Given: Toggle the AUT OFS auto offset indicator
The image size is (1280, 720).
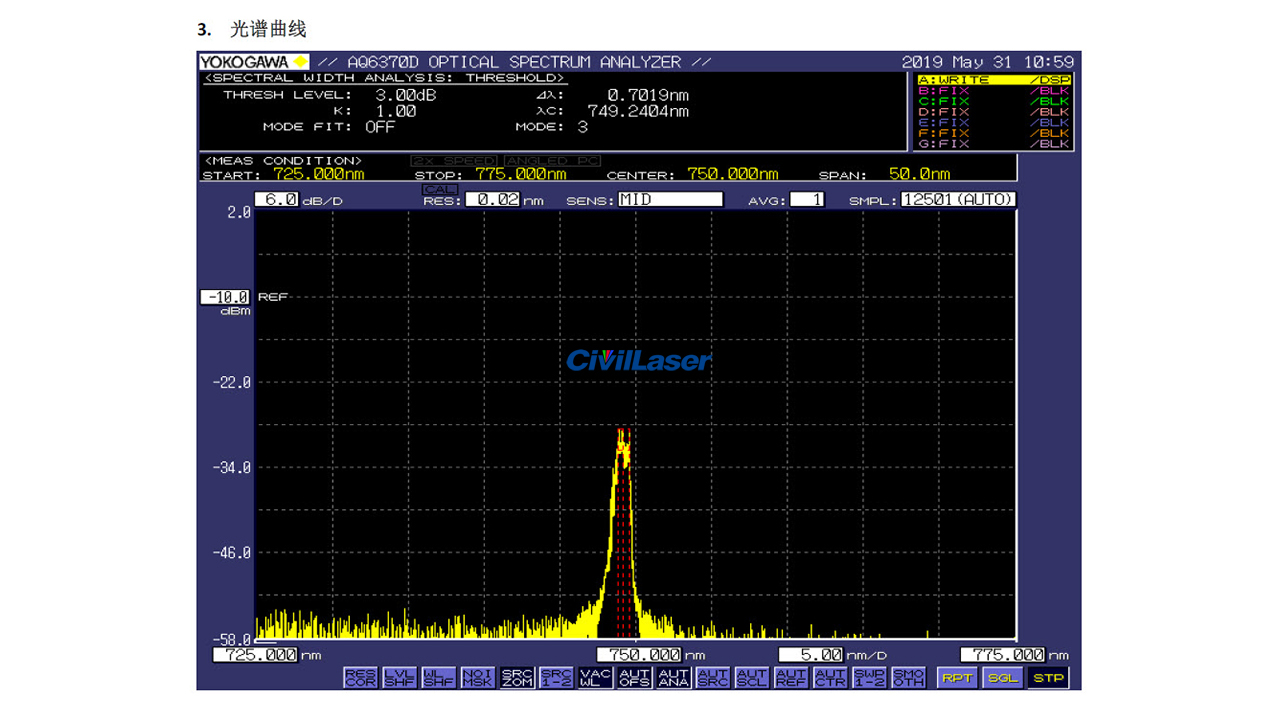Looking at the screenshot, I should pyautogui.click(x=634, y=677).
